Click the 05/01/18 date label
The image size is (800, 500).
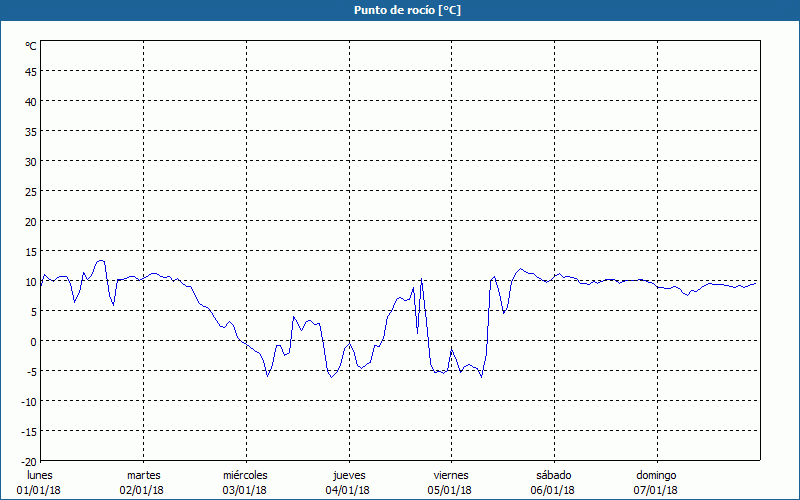450,490
